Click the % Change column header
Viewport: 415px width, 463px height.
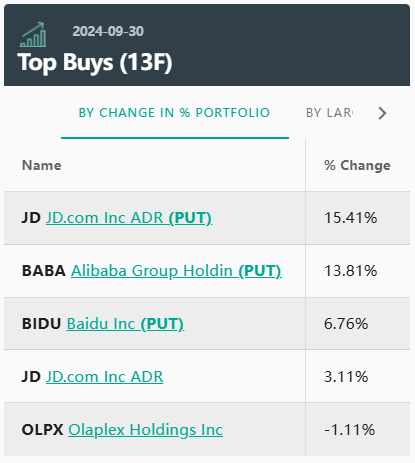pos(357,165)
